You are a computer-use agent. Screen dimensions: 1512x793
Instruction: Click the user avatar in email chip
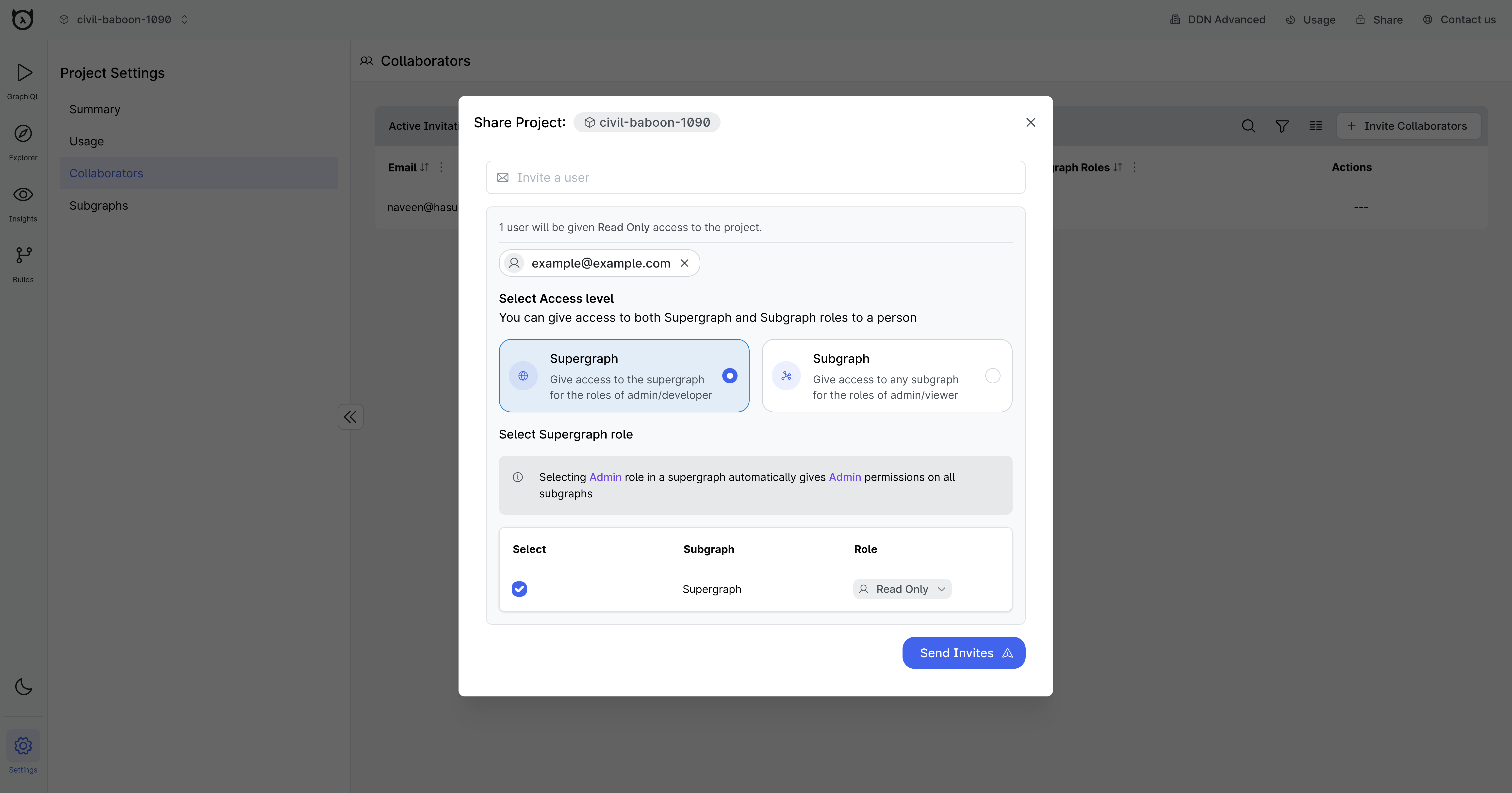(x=514, y=263)
